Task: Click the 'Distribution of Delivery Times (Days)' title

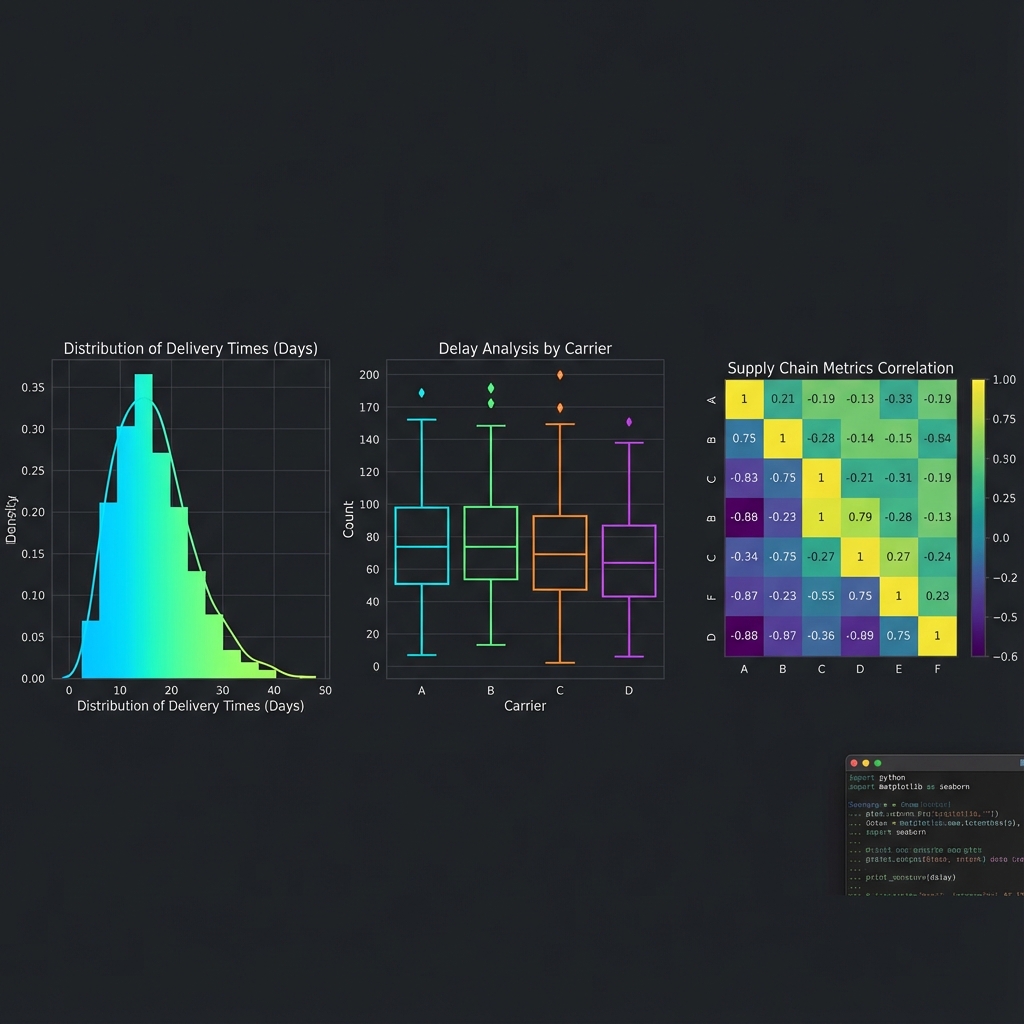Action: [x=191, y=348]
